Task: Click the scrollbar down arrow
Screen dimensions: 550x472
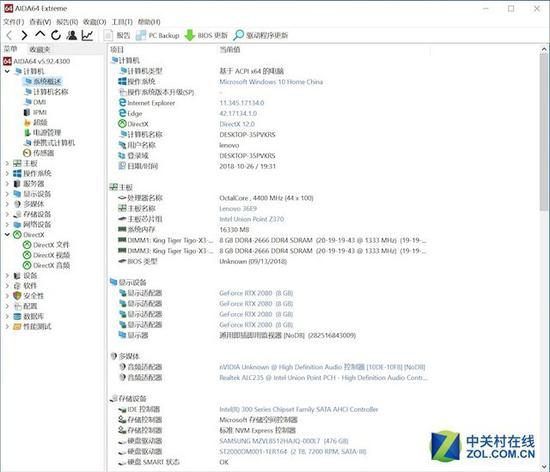Action: (x=544, y=467)
